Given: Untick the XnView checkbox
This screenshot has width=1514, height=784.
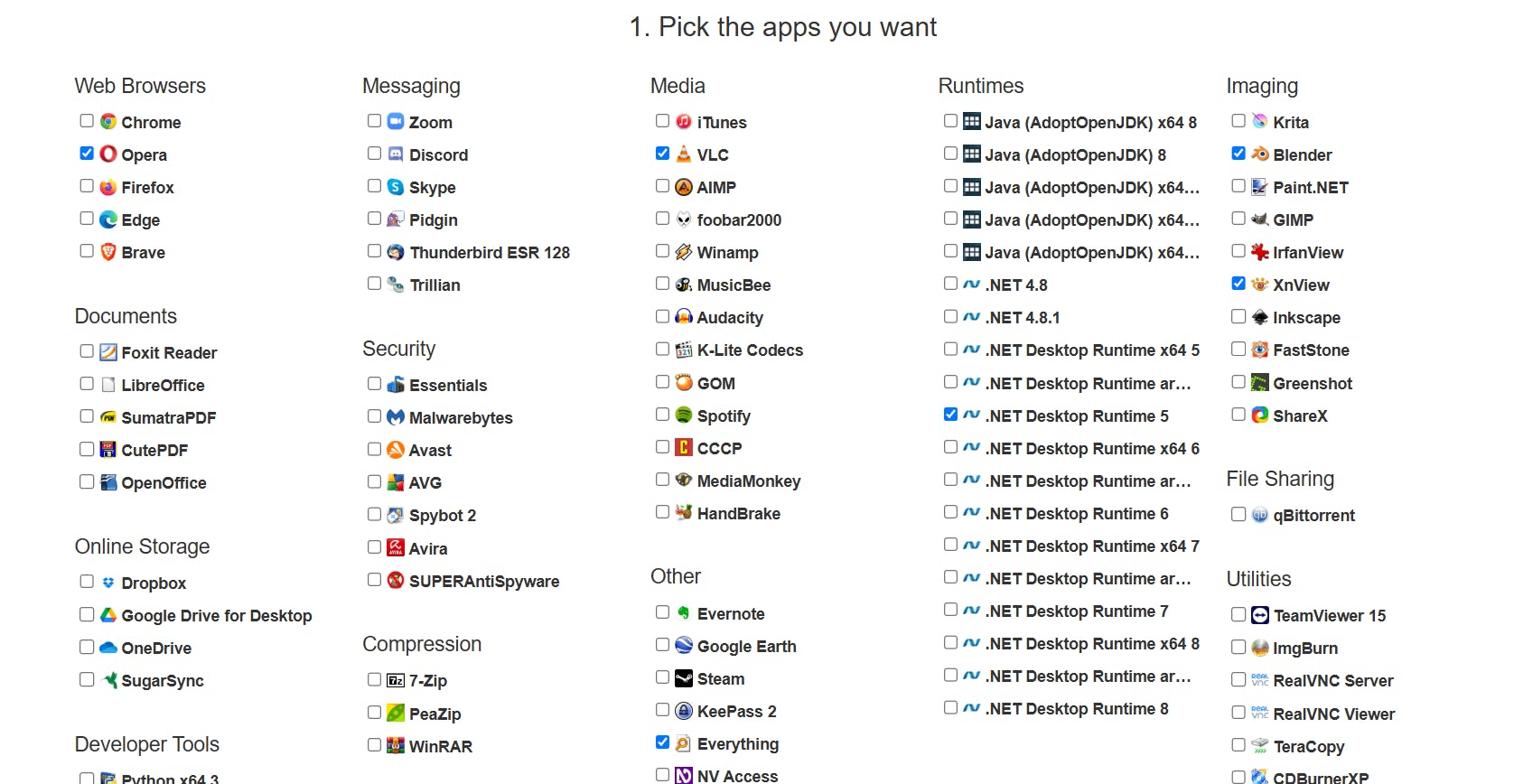Looking at the screenshot, I should point(1238,284).
